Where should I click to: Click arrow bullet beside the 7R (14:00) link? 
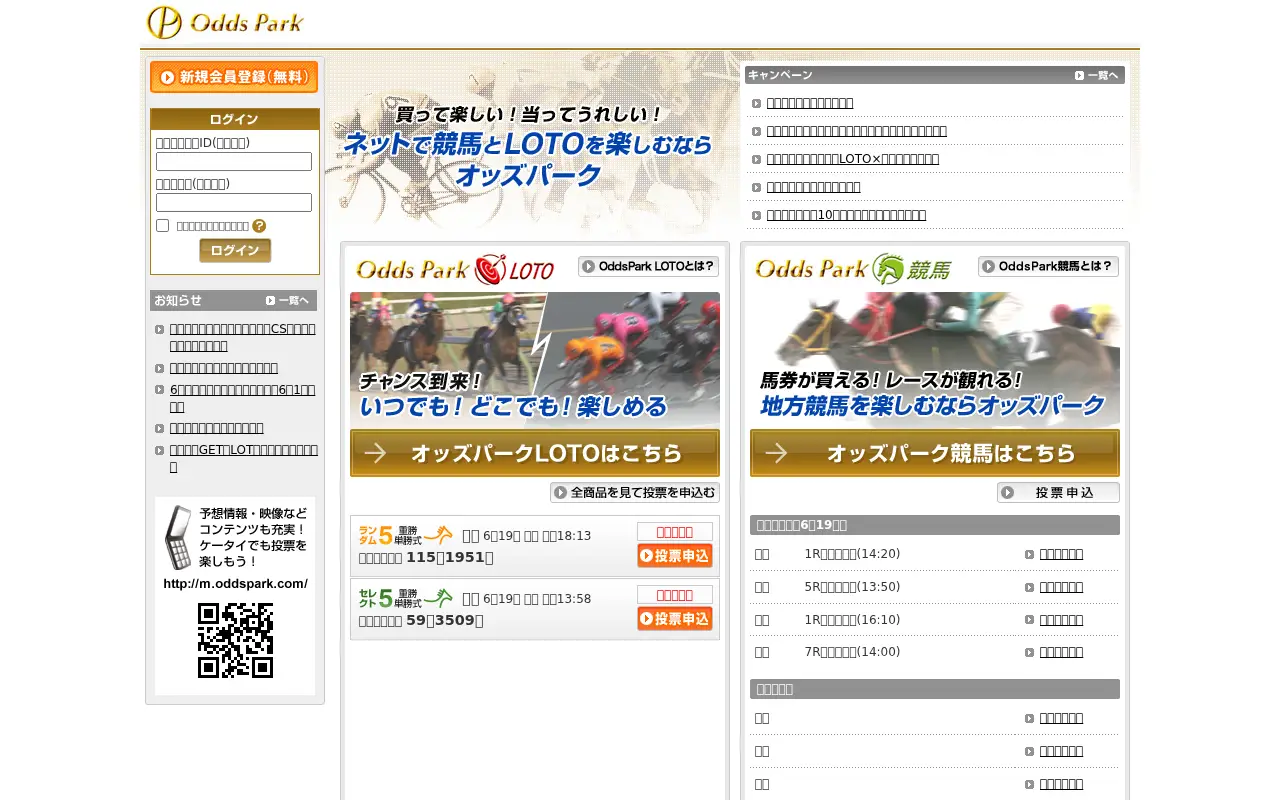(1029, 653)
